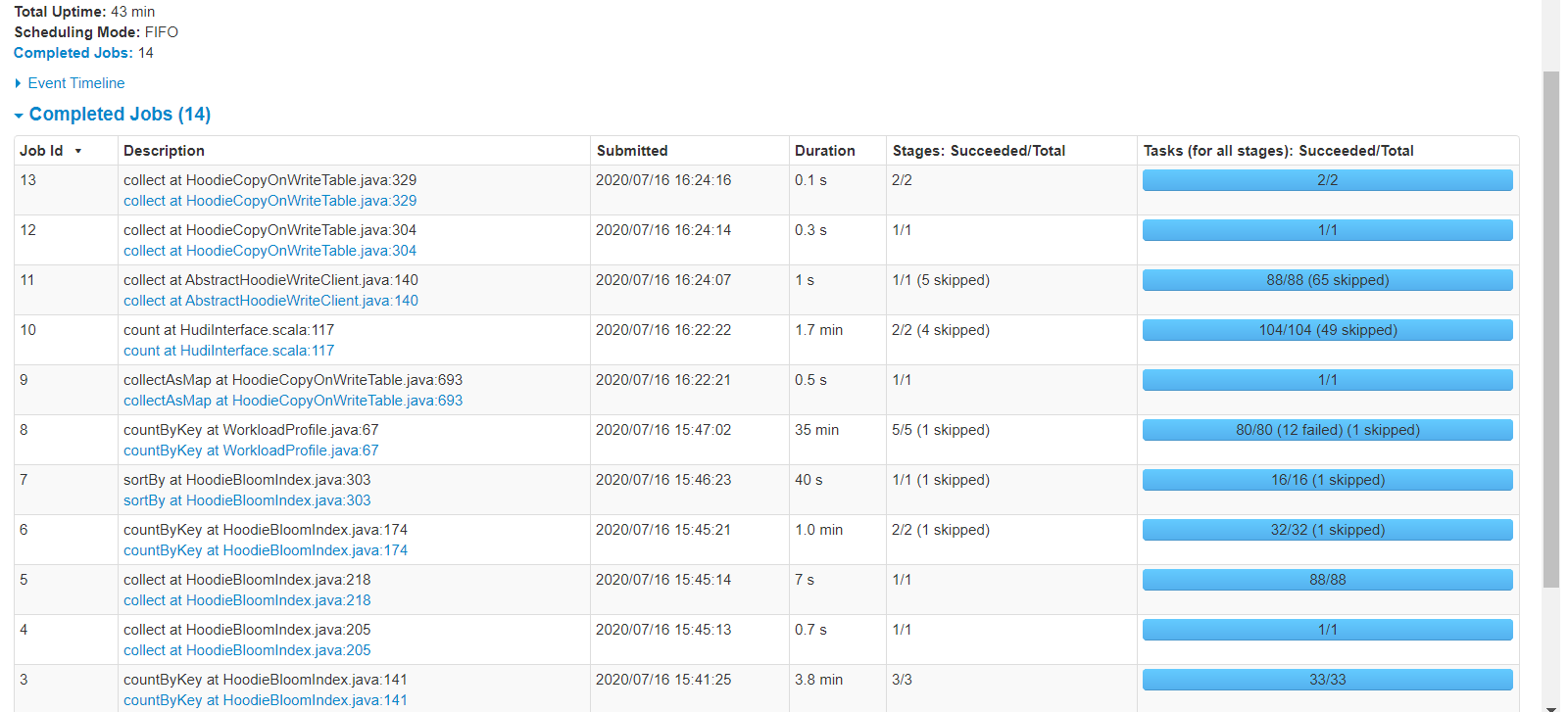
Task: Select stages value 2/2 (4 skipped)
Action: click(941, 330)
